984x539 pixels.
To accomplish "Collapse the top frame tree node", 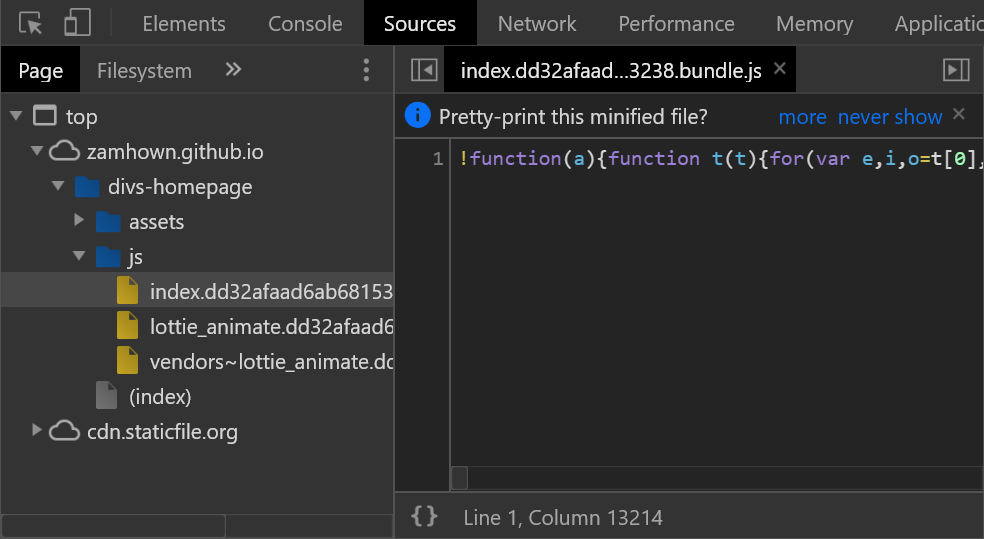I will point(16,115).
